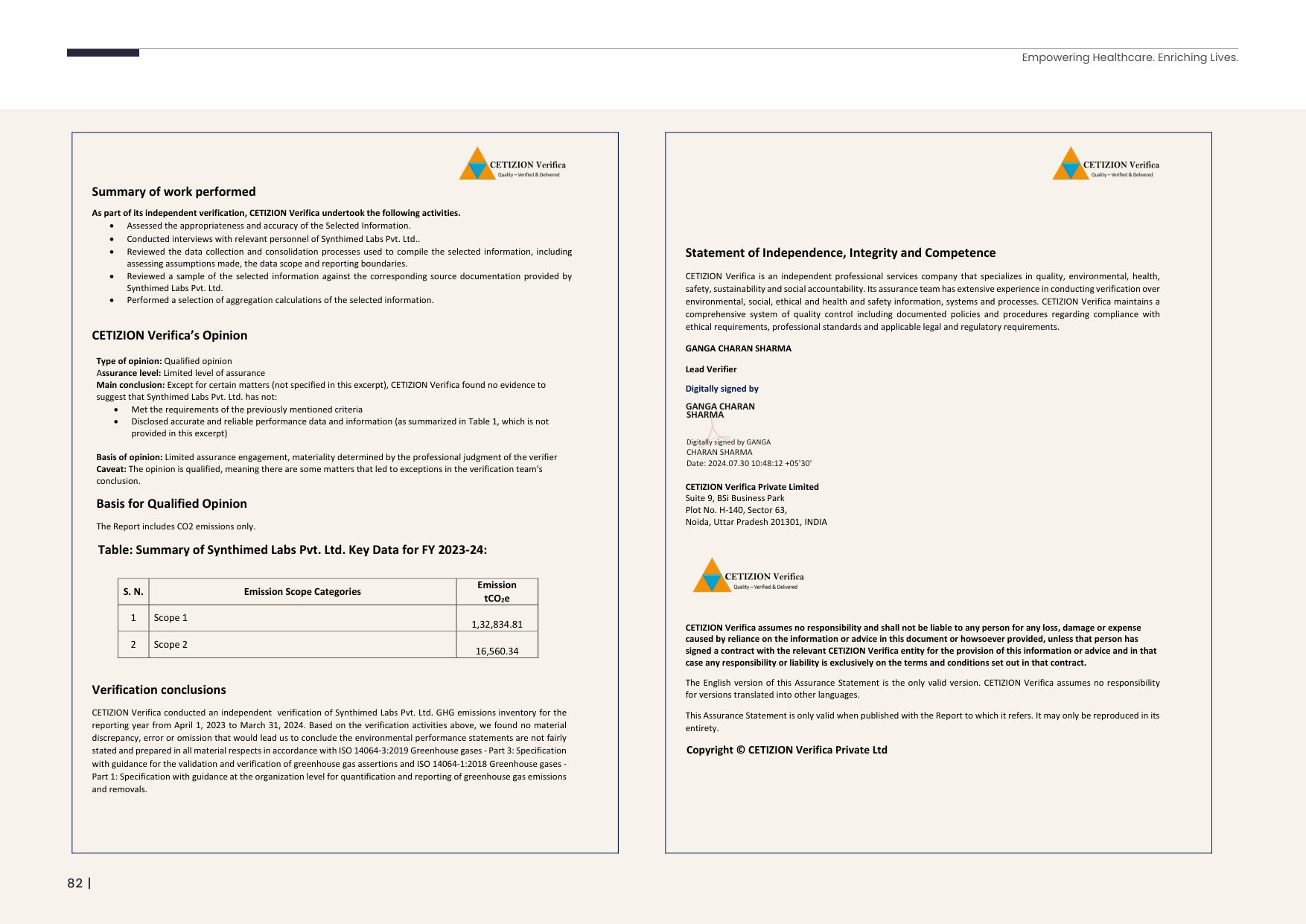
Task: Click the 'Emission tCO₂e' column header
Action: click(497, 591)
